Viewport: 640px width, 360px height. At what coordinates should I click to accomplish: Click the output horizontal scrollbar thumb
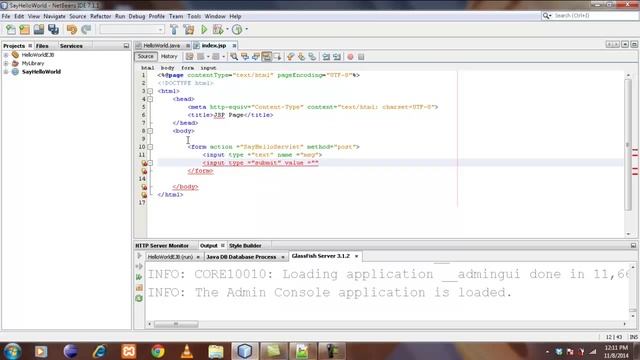(176, 324)
